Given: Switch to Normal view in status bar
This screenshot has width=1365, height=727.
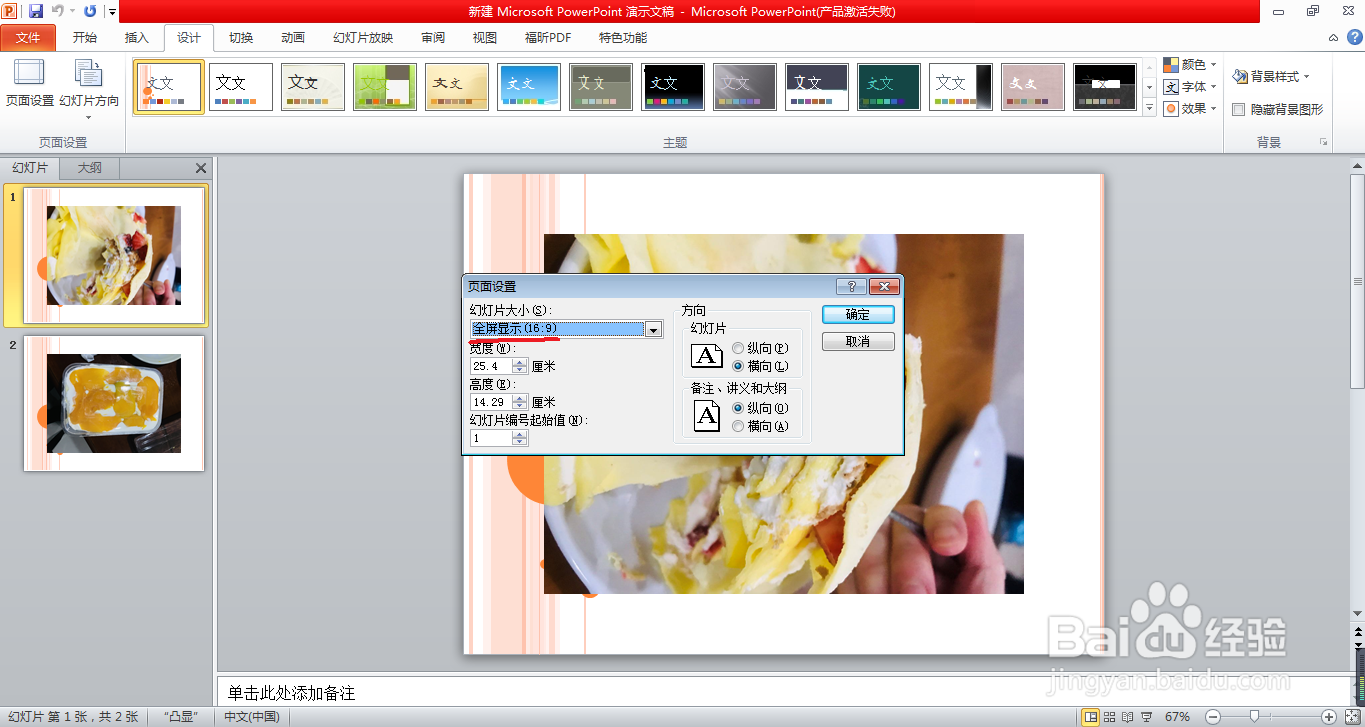Looking at the screenshot, I should 1091,716.
